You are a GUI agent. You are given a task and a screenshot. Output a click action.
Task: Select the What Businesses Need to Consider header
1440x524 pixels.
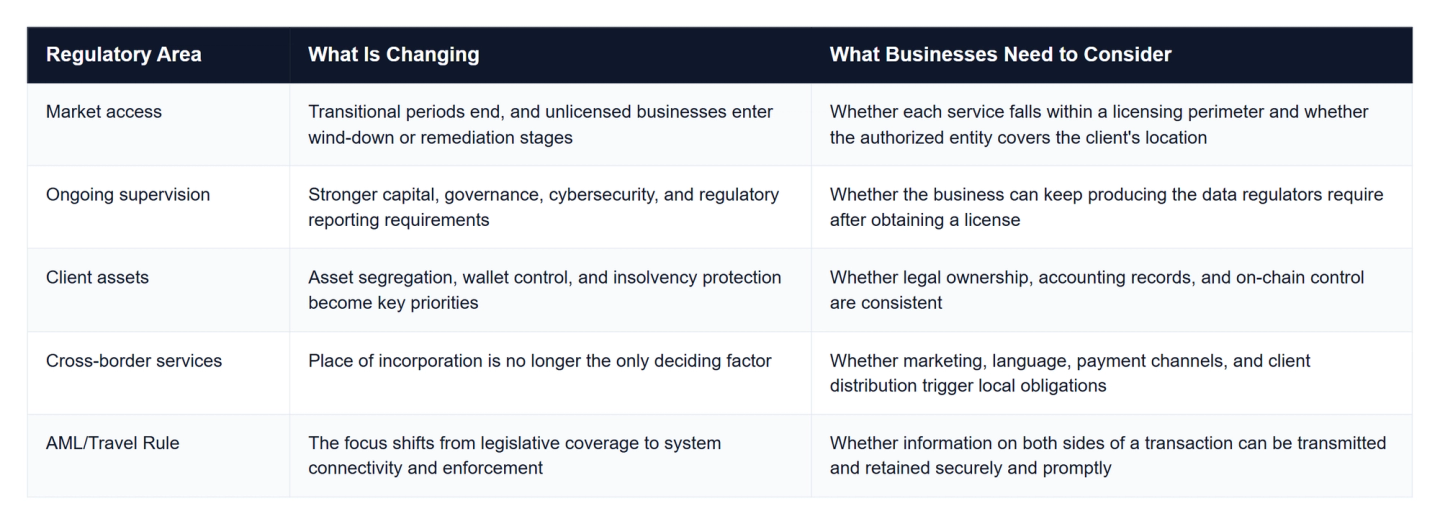1000,55
